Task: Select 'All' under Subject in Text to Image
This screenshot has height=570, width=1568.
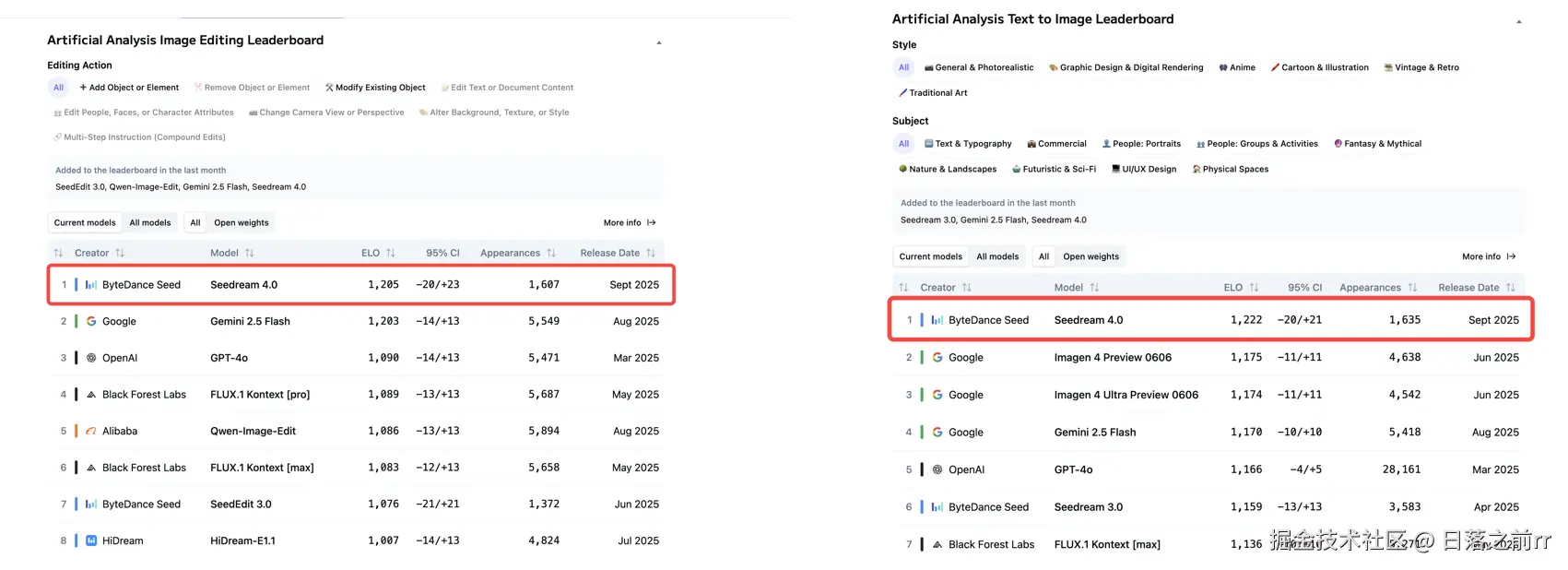Action: (x=903, y=144)
